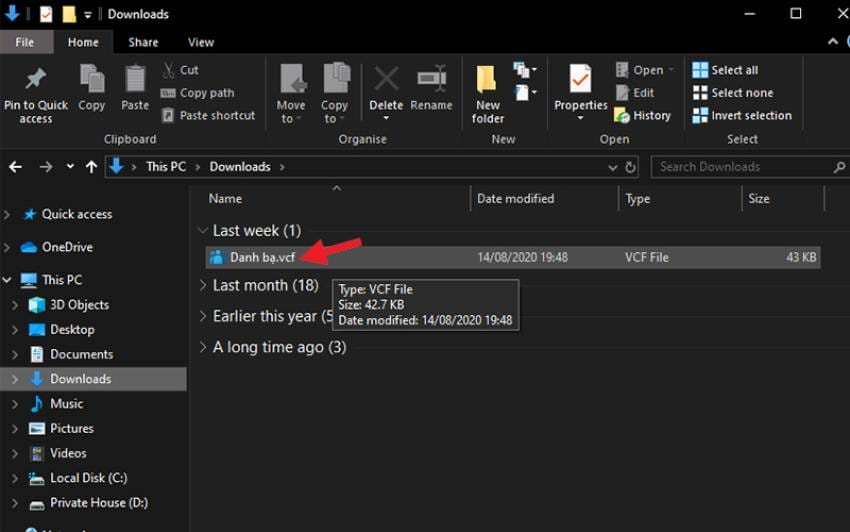
Task: Switch to the View ribbon tab
Action: (x=201, y=42)
